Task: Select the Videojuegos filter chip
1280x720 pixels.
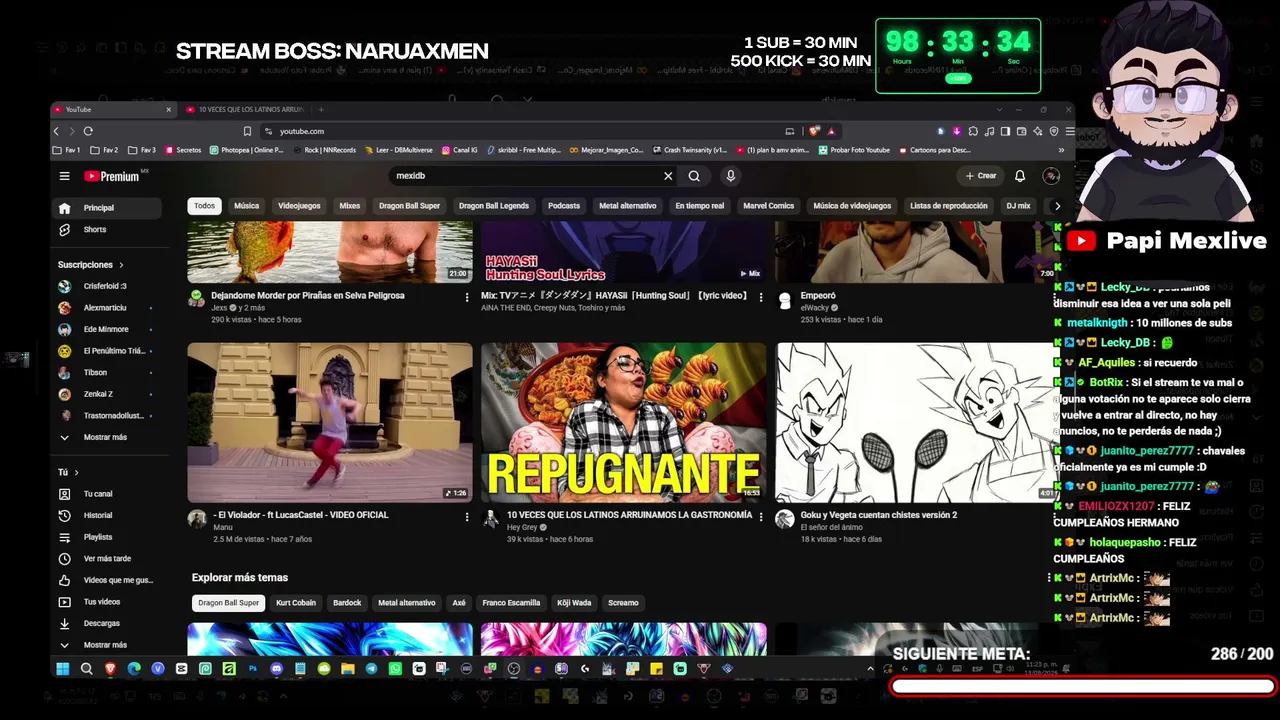Action: coord(299,206)
